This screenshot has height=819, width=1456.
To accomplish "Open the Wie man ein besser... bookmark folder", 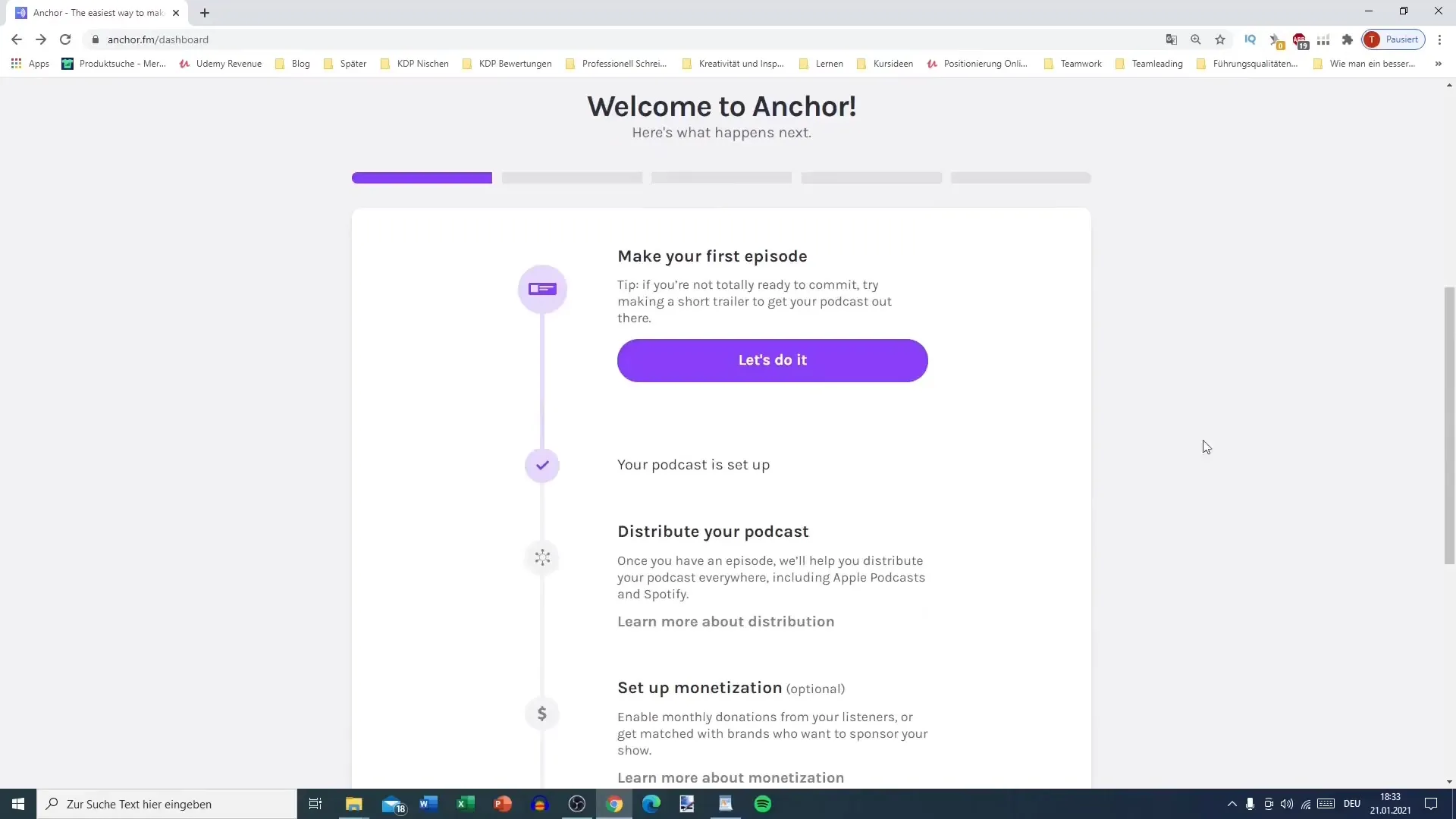I will point(1363,64).
